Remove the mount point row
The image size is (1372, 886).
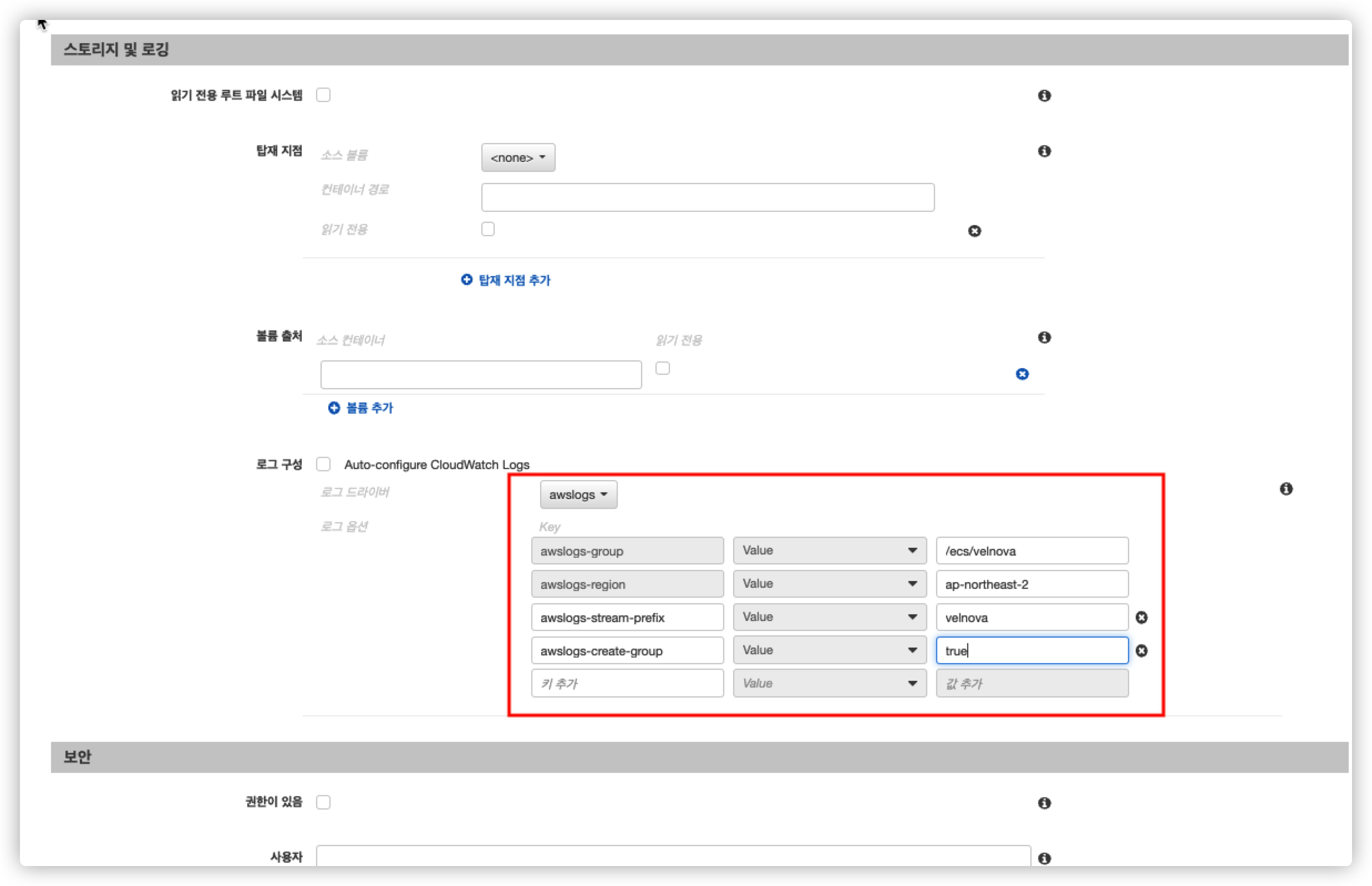pyautogui.click(x=974, y=231)
